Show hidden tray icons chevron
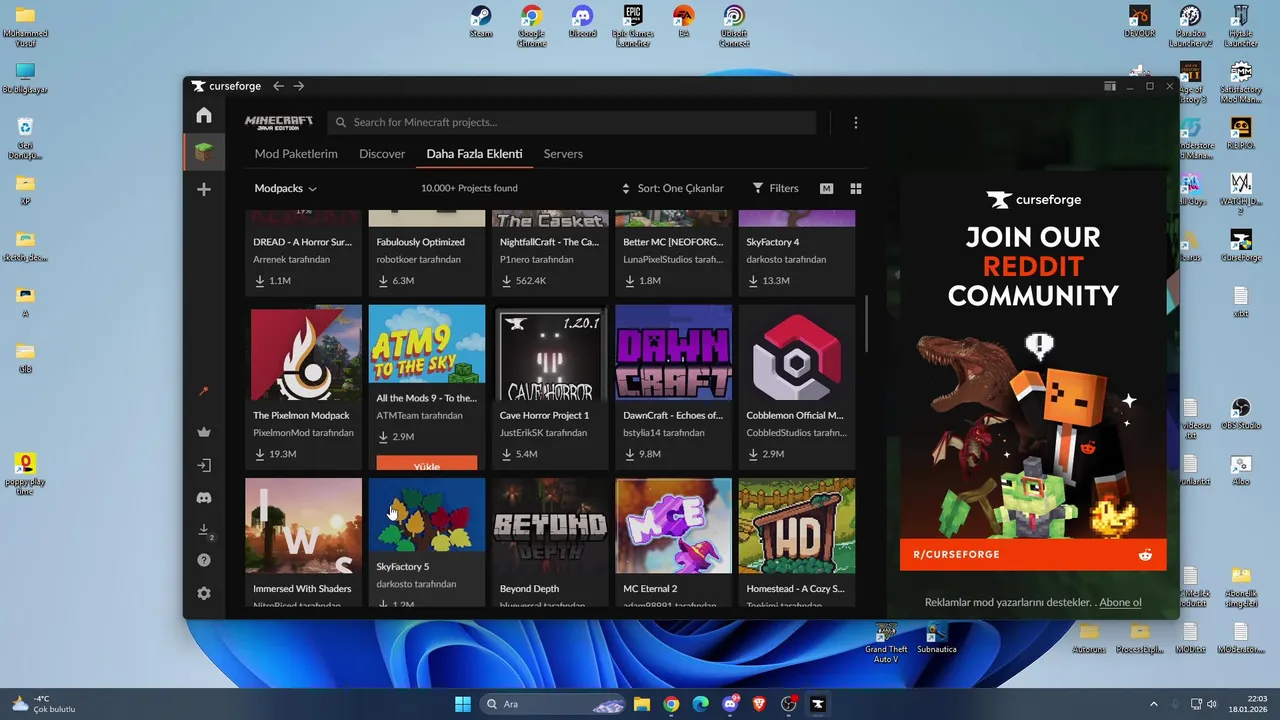Image resolution: width=1280 pixels, height=720 pixels. [x=1153, y=704]
